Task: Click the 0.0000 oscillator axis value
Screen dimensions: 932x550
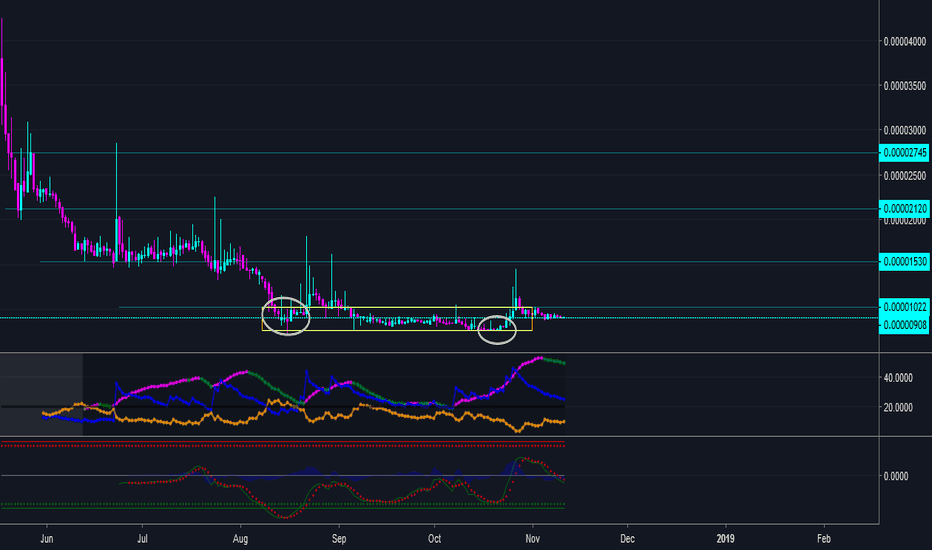Action: coord(896,476)
